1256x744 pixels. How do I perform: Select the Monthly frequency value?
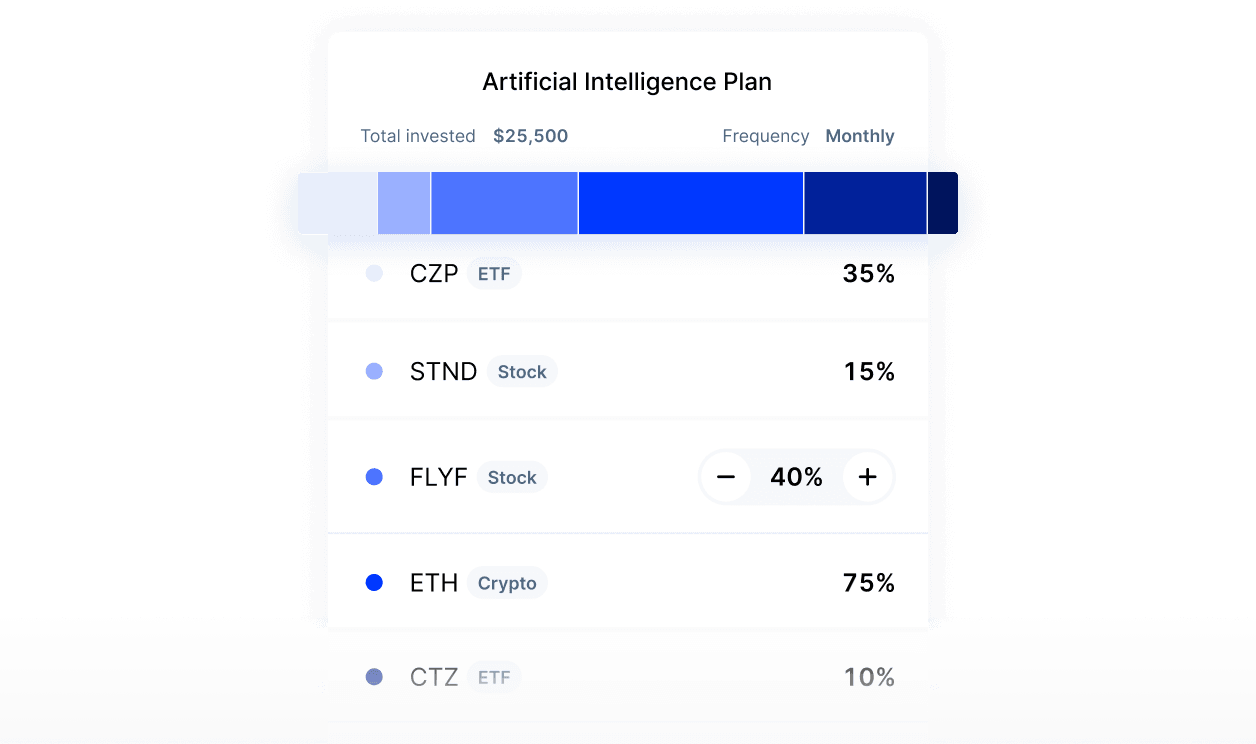(859, 136)
